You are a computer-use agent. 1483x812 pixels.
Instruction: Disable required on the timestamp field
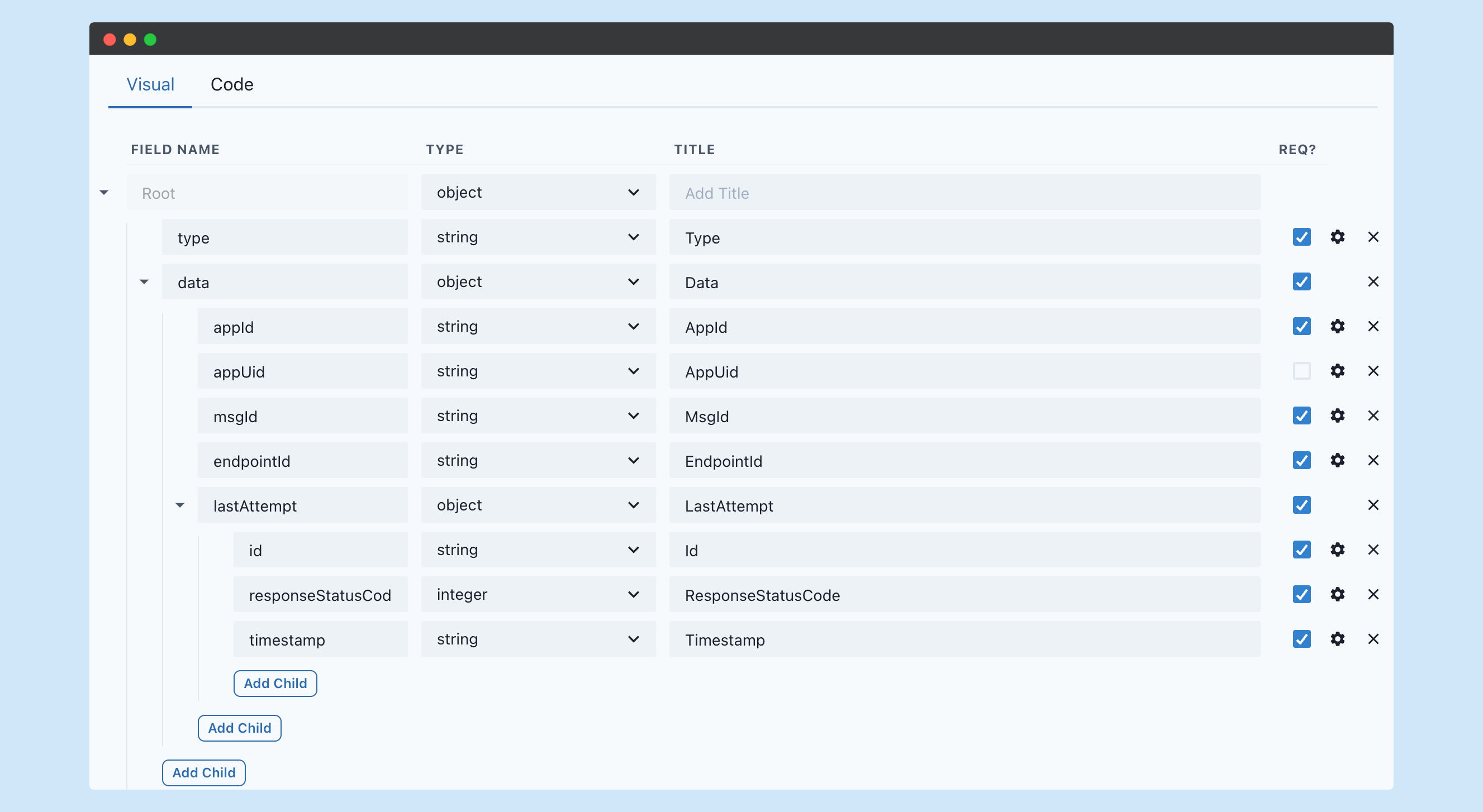click(x=1301, y=639)
